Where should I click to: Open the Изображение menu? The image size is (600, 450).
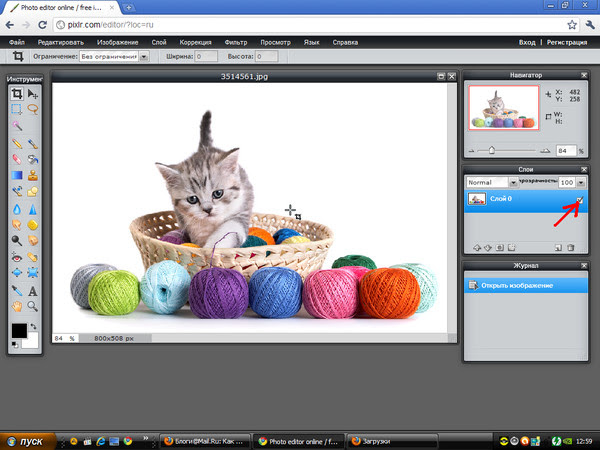tap(117, 42)
